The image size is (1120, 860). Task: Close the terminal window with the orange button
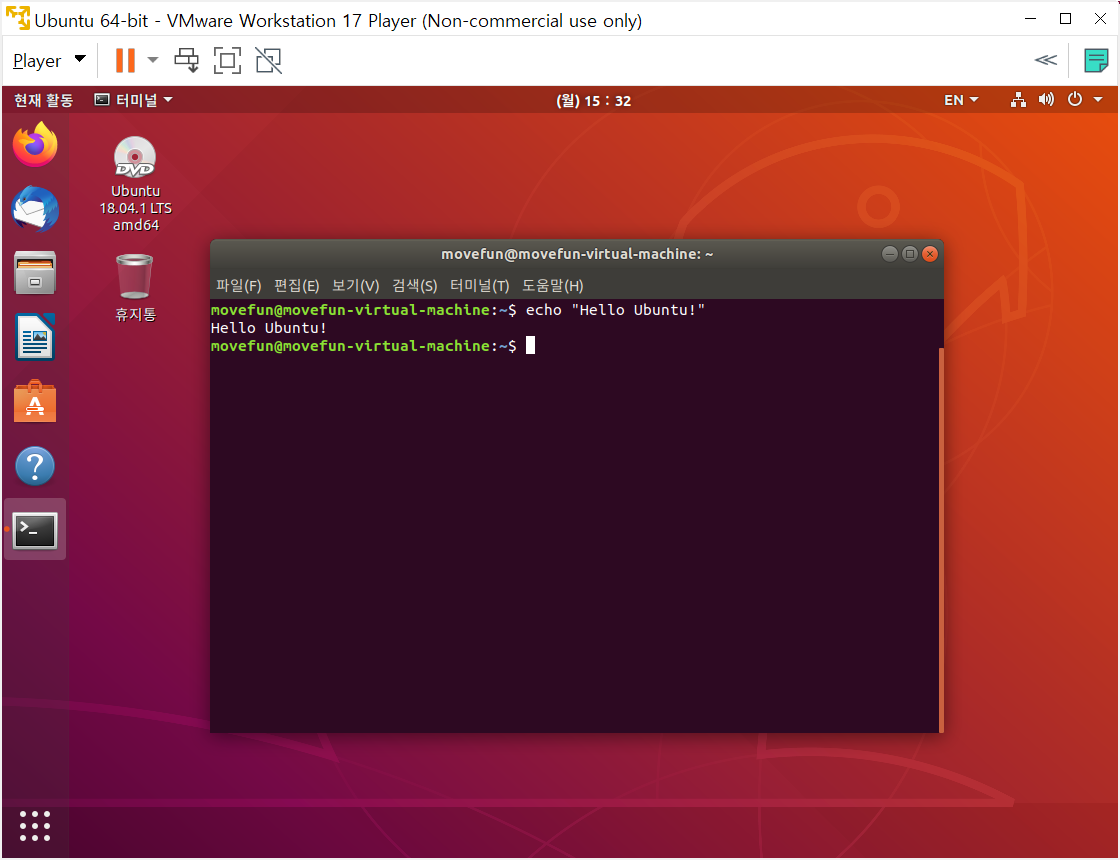click(x=929, y=254)
